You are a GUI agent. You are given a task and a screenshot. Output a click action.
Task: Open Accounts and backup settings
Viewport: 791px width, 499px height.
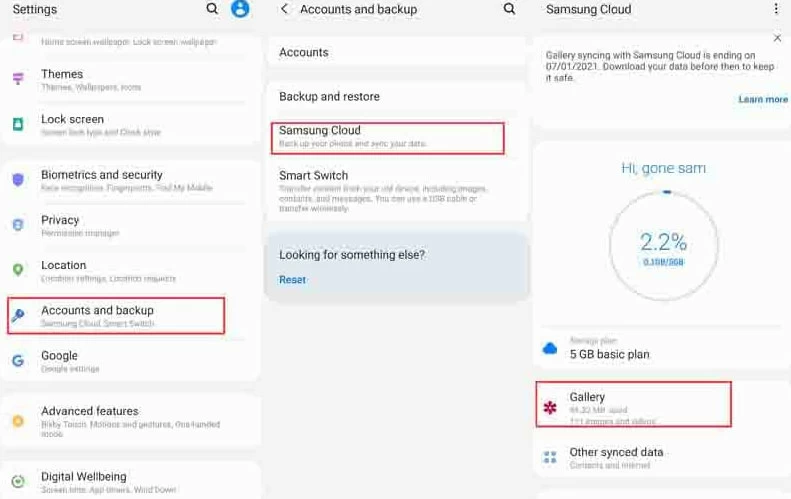coord(116,316)
